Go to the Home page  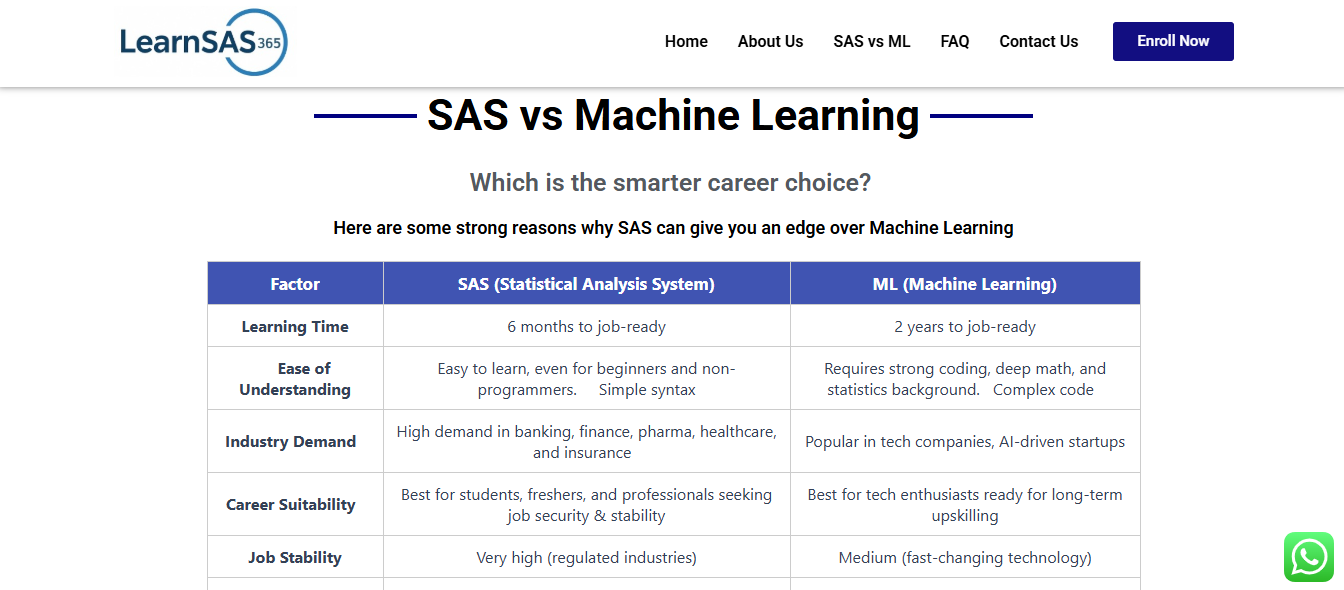coord(686,42)
